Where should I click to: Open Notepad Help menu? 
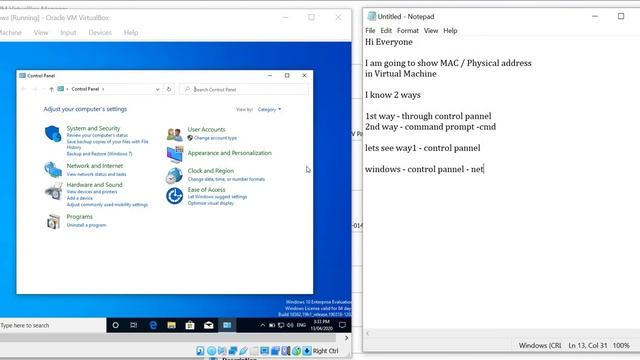pos(450,31)
